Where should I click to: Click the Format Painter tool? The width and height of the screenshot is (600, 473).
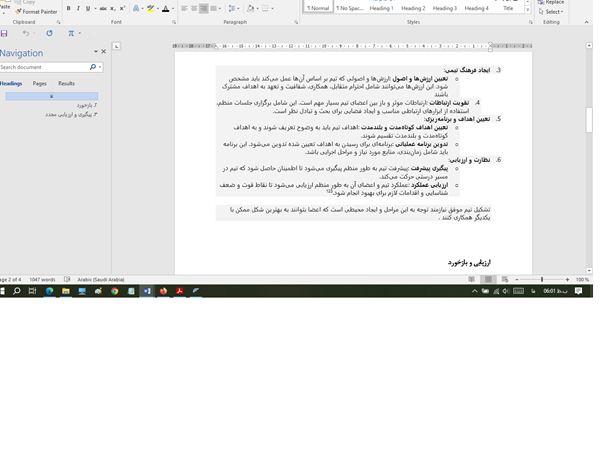pyautogui.click(x=36, y=12)
